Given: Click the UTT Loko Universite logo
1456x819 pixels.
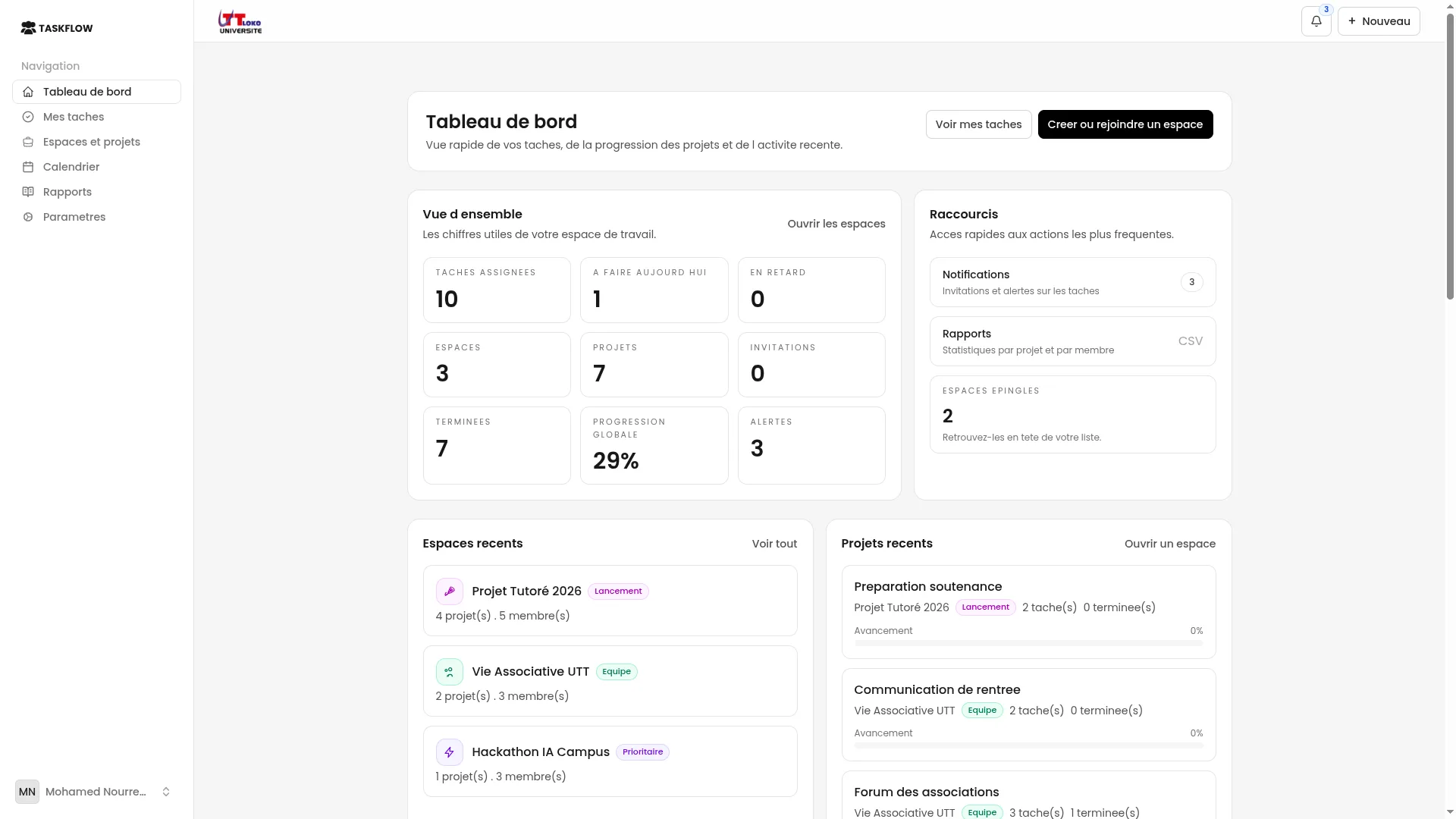Looking at the screenshot, I should tap(240, 21).
